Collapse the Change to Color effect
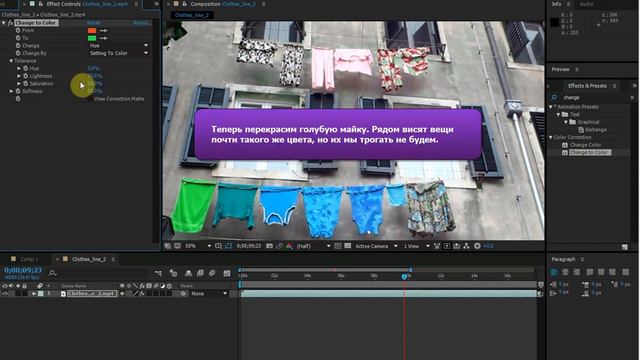Screen dimensions: 640x360 tap(4, 23)
